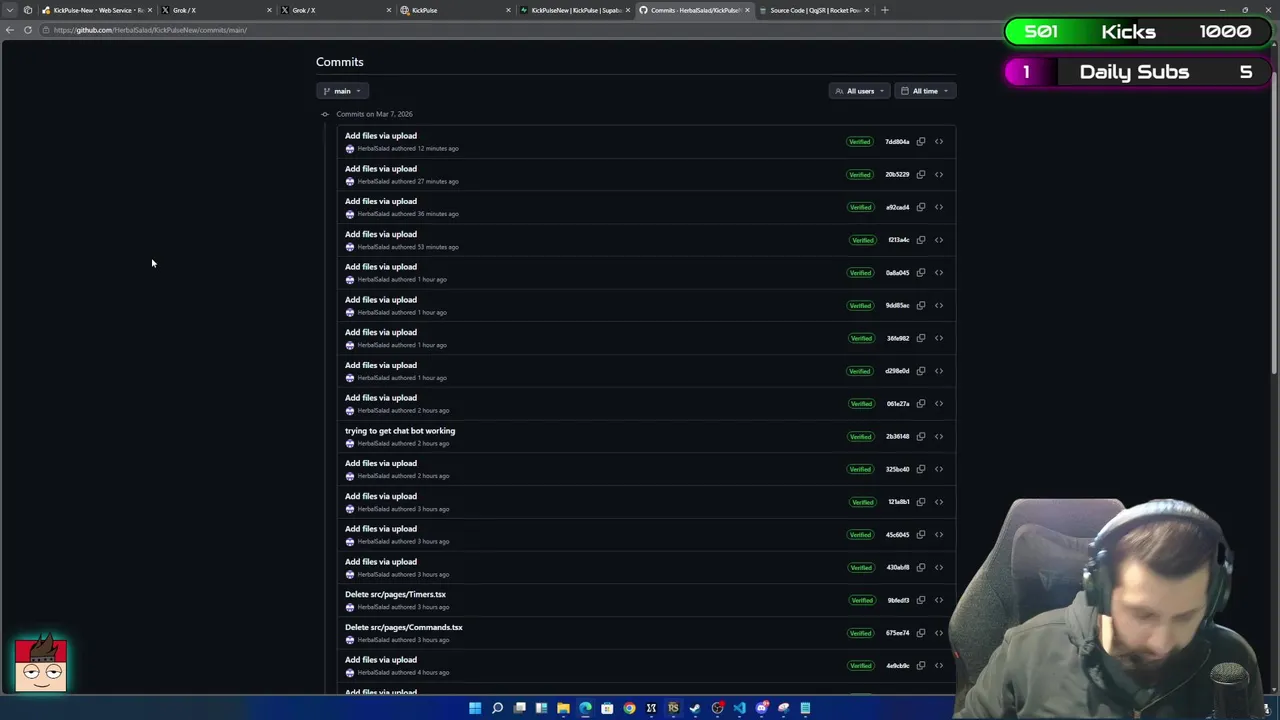Browse repository at commit 7dd804a
This screenshot has width=1280, height=720.
click(x=939, y=142)
